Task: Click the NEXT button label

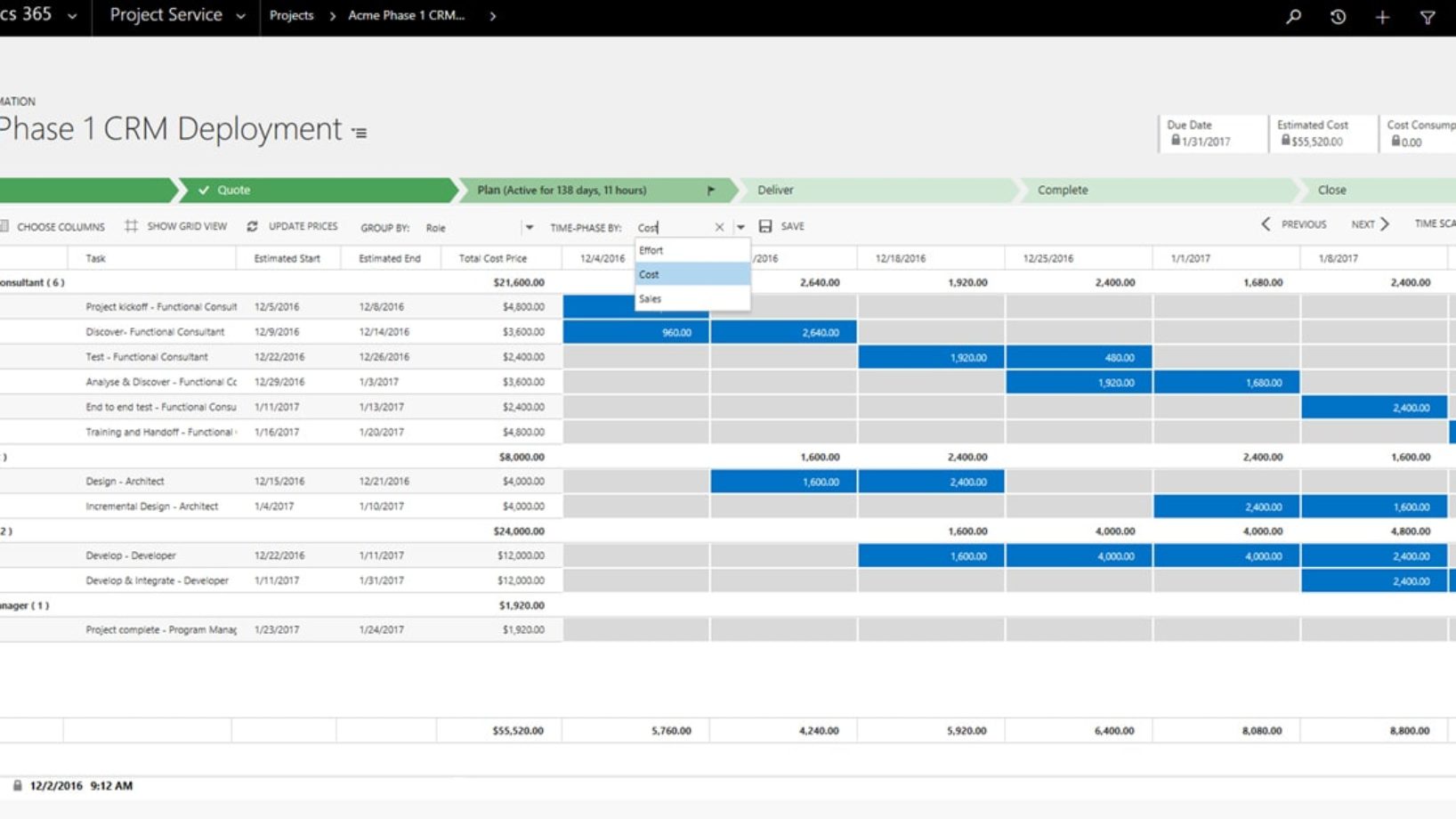Action: click(1363, 224)
